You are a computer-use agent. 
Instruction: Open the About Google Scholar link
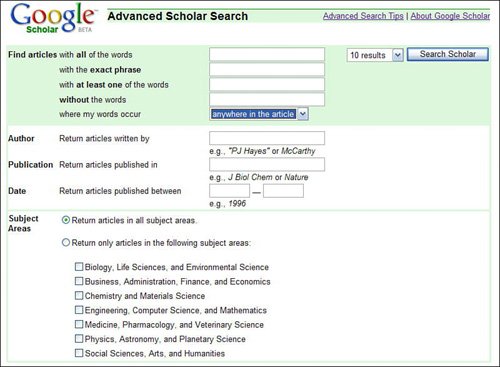[x=450, y=16]
